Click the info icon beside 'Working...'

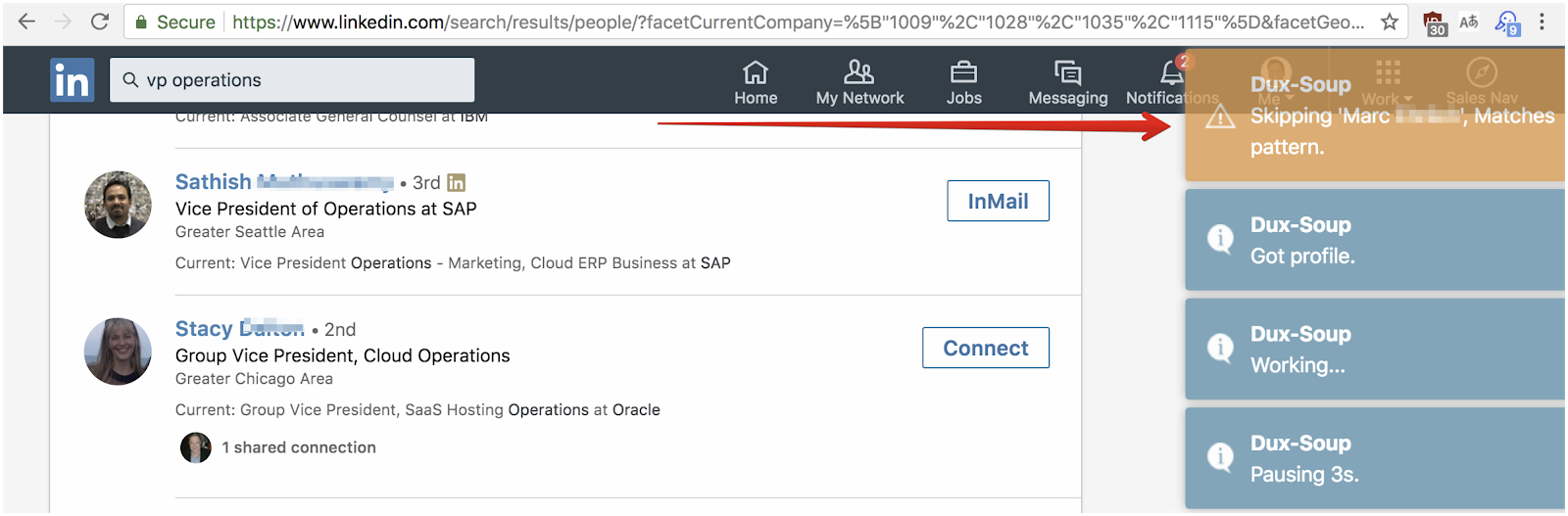click(x=1220, y=348)
